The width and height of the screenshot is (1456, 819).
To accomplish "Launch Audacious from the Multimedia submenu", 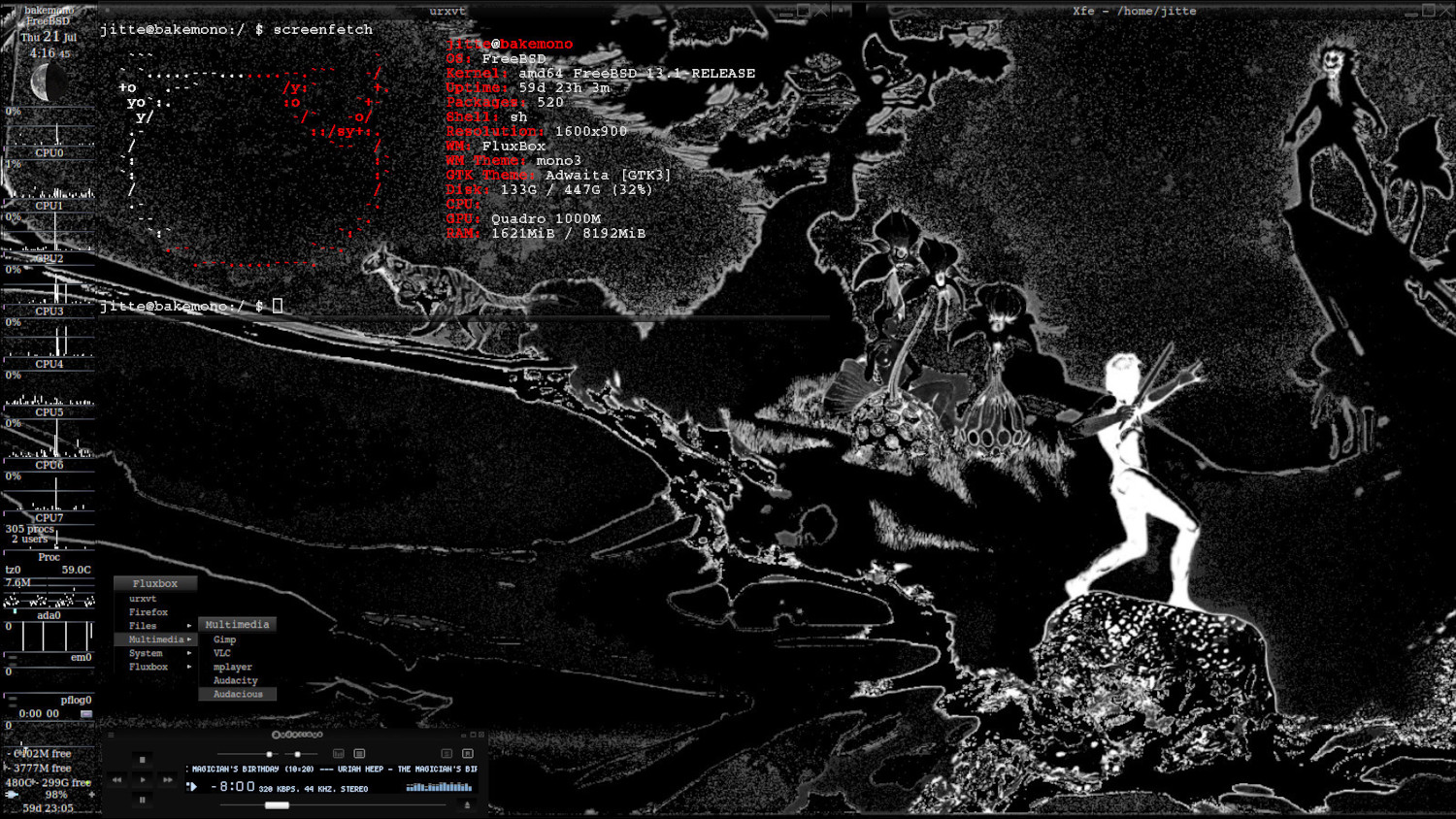I will point(238,694).
